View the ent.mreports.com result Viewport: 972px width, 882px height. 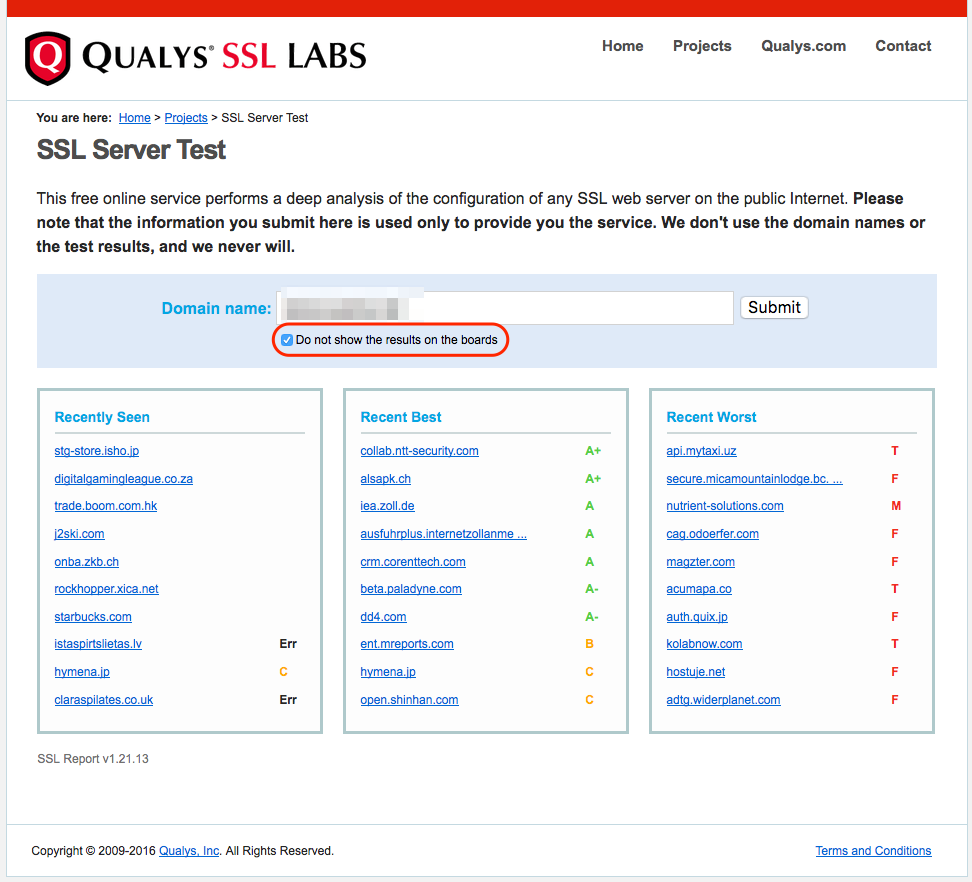(x=407, y=644)
